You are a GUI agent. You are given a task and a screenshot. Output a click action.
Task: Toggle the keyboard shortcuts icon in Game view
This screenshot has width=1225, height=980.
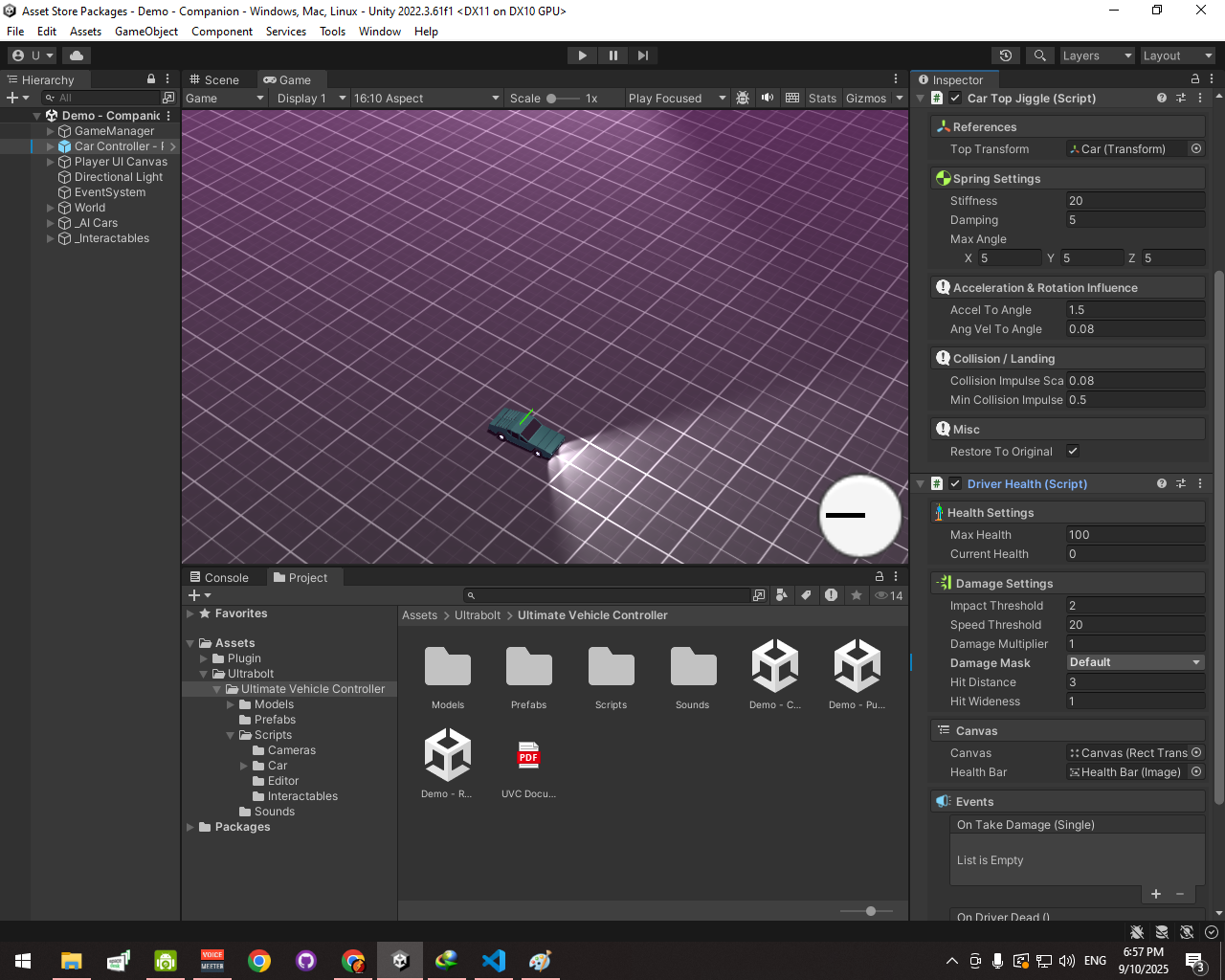point(792,98)
